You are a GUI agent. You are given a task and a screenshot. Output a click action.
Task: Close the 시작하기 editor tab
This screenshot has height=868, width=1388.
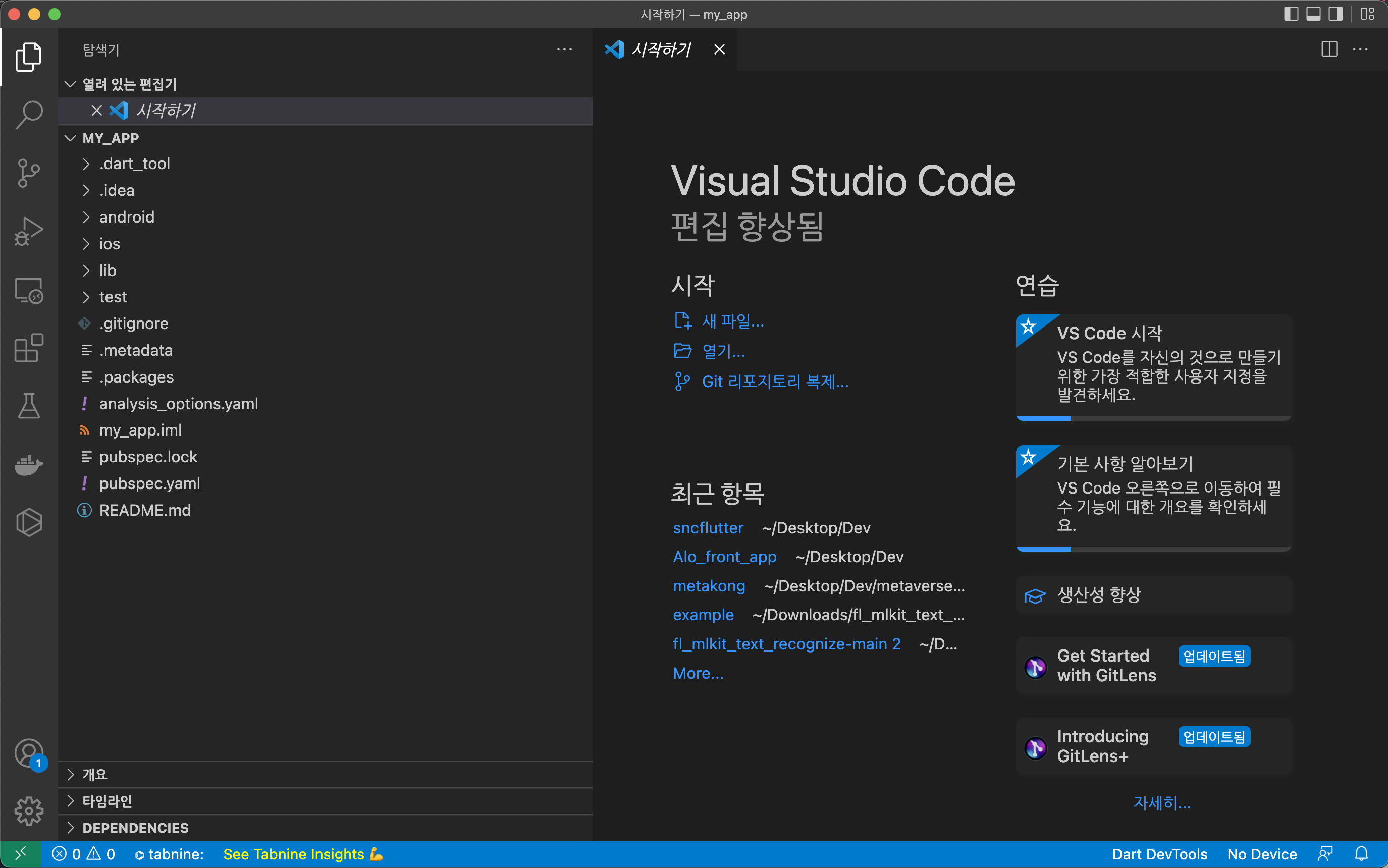[719, 50]
